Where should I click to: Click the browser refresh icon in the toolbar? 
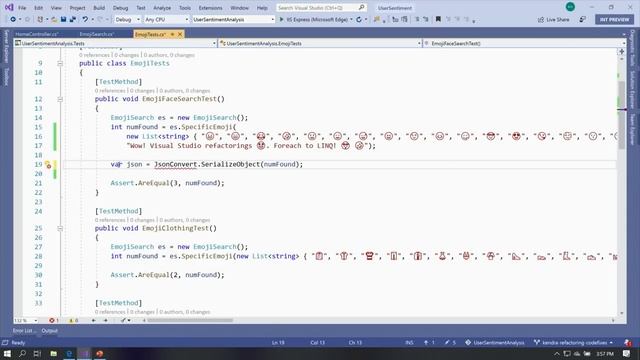point(359,19)
